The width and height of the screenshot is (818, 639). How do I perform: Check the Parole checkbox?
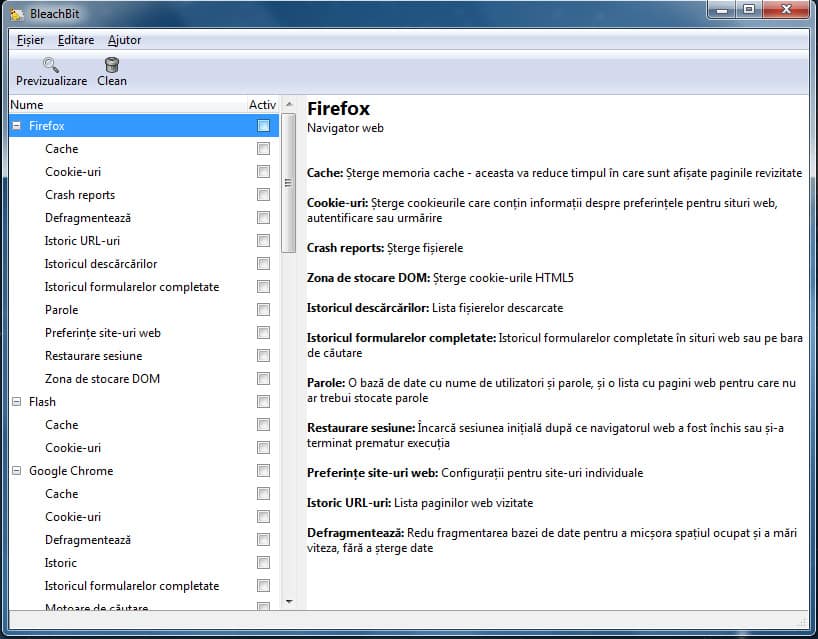[263, 309]
